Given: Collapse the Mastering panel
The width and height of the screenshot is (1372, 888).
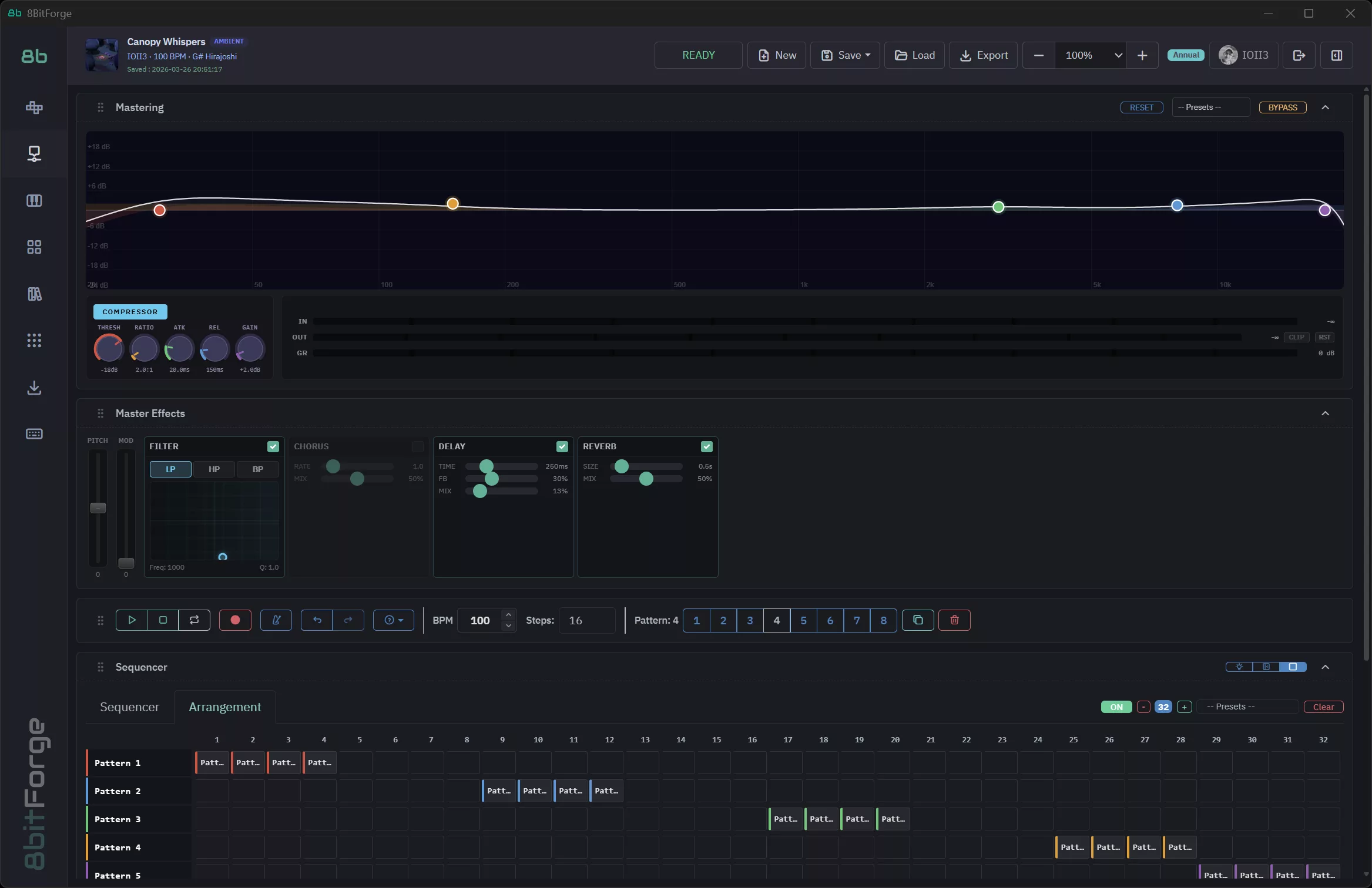Looking at the screenshot, I should [x=1326, y=107].
